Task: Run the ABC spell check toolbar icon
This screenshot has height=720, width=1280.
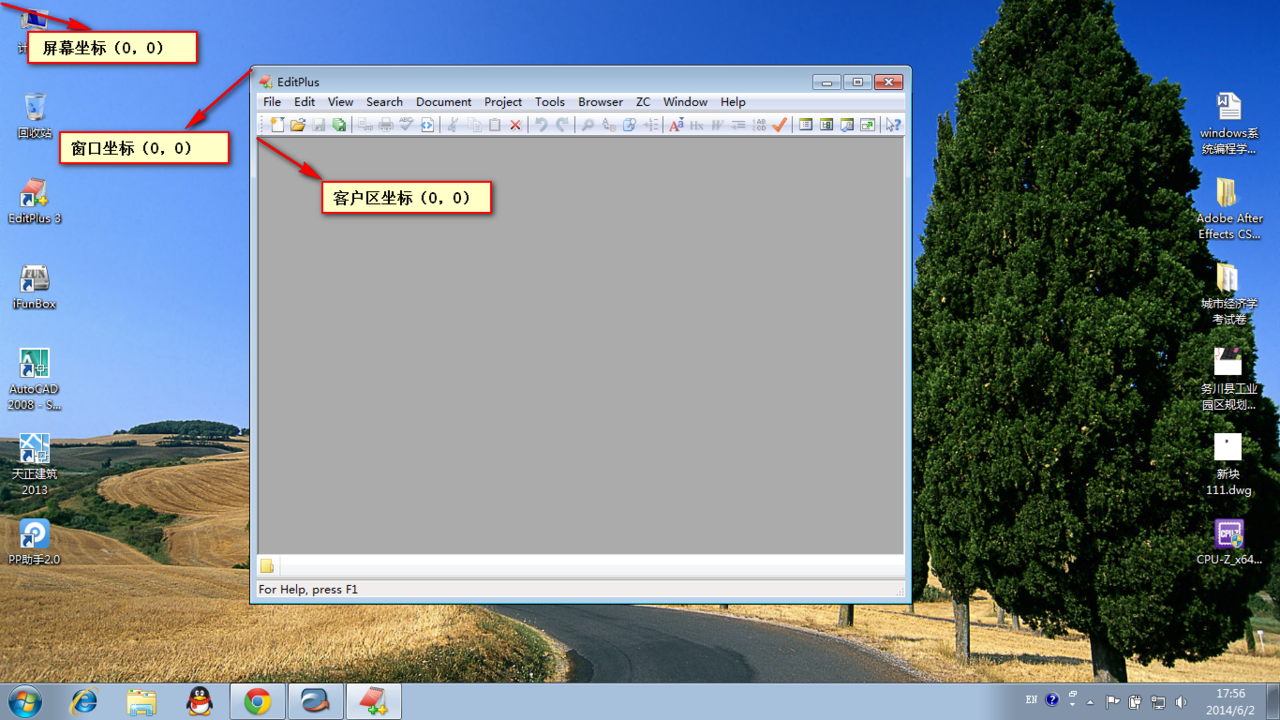Action: click(x=406, y=125)
